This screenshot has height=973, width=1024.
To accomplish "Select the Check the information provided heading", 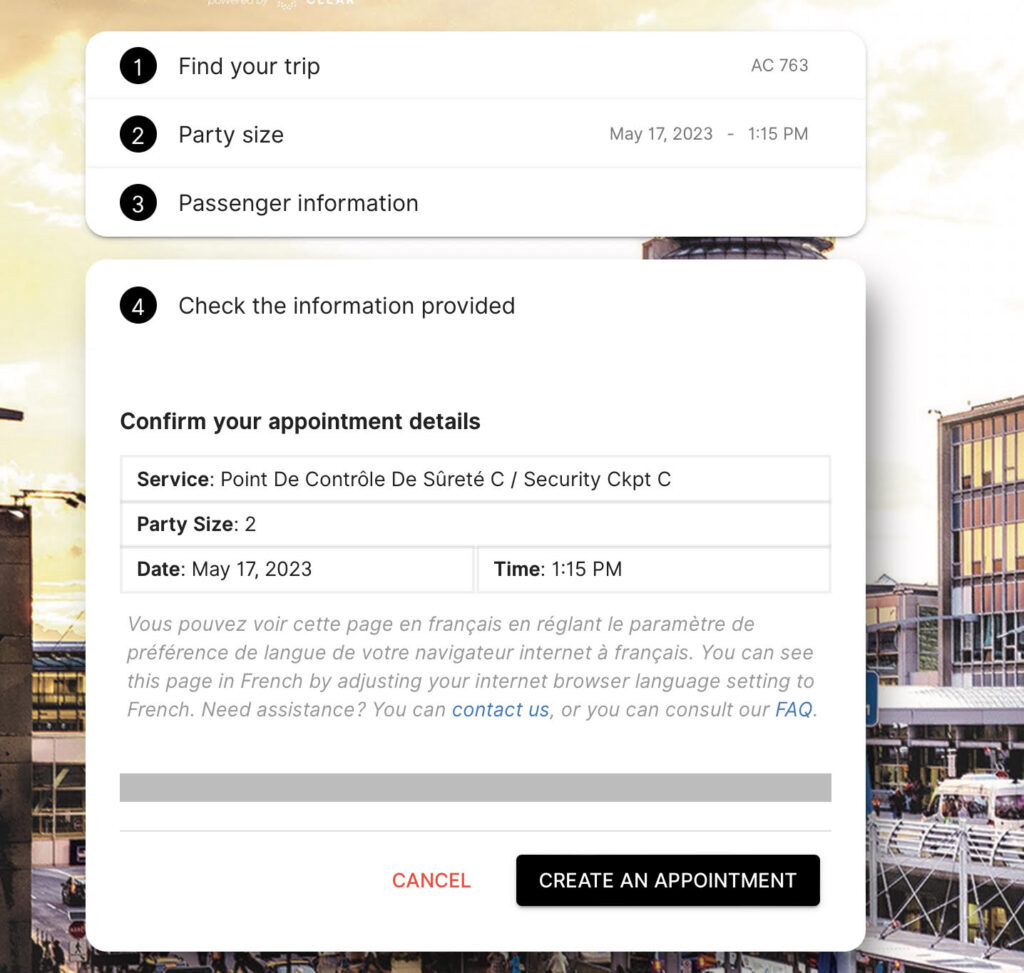I will (346, 306).
